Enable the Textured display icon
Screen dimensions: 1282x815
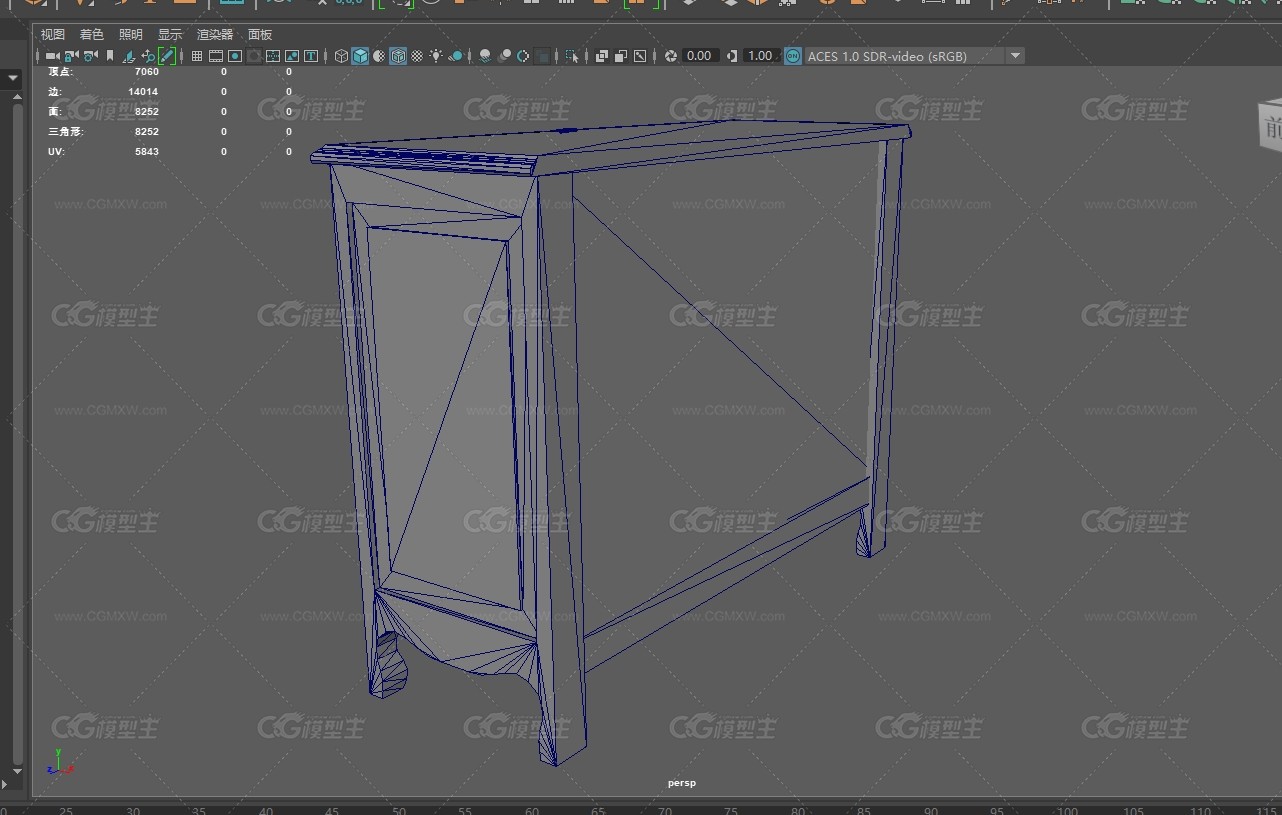(x=418, y=56)
